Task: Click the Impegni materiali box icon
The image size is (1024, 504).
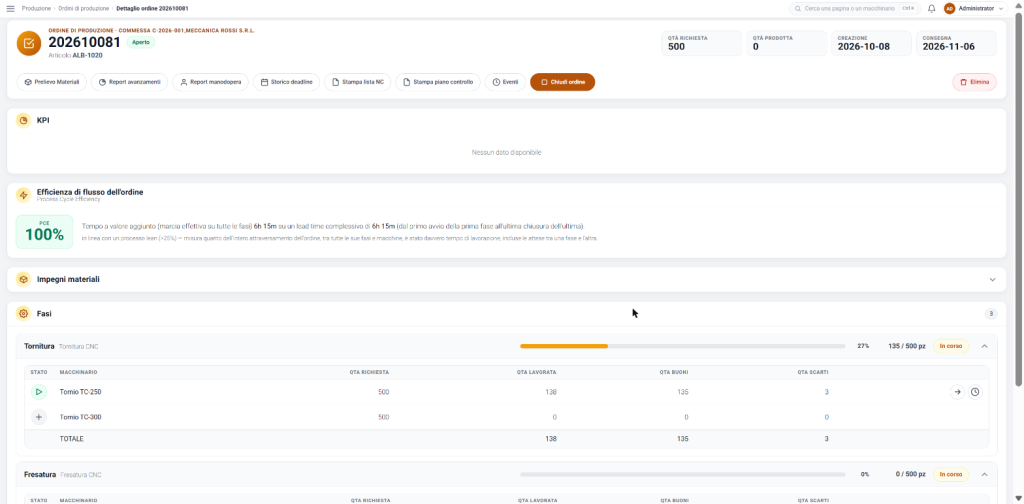Action: pos(24,279)
